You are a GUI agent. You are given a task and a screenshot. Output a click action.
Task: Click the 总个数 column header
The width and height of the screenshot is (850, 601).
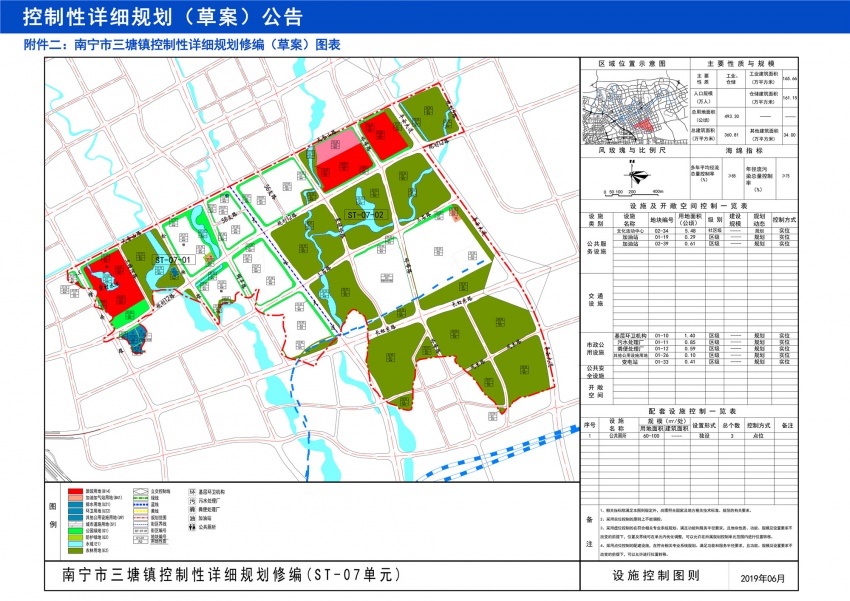[x=731, y=425]
